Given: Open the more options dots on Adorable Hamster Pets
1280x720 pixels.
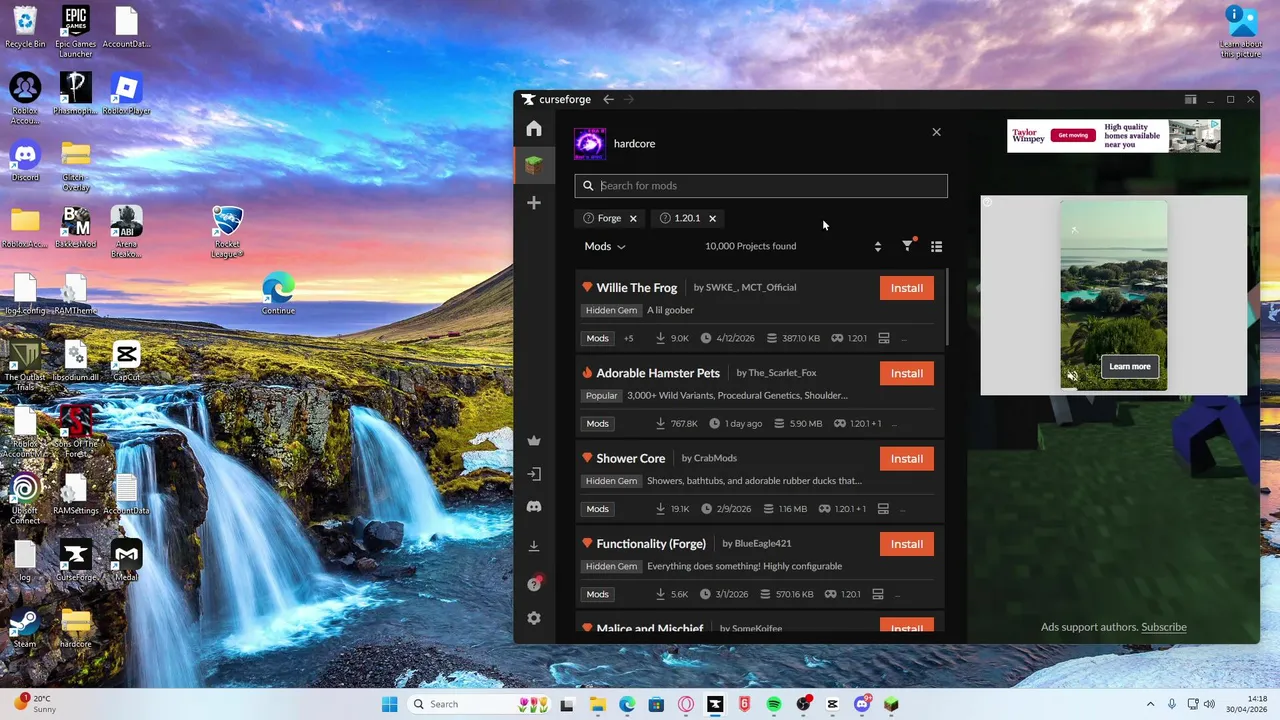Looking at the screenshot, I should click(893, 424).
